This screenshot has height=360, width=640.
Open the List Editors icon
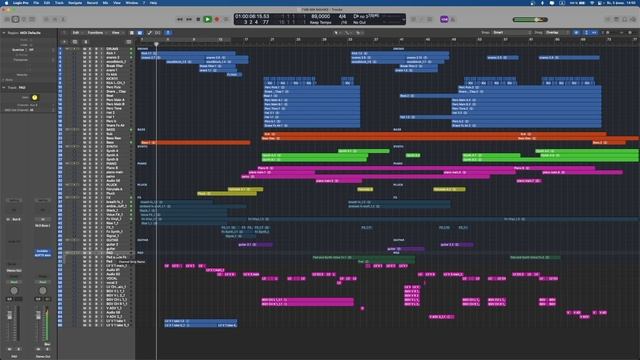pos(608,19)
